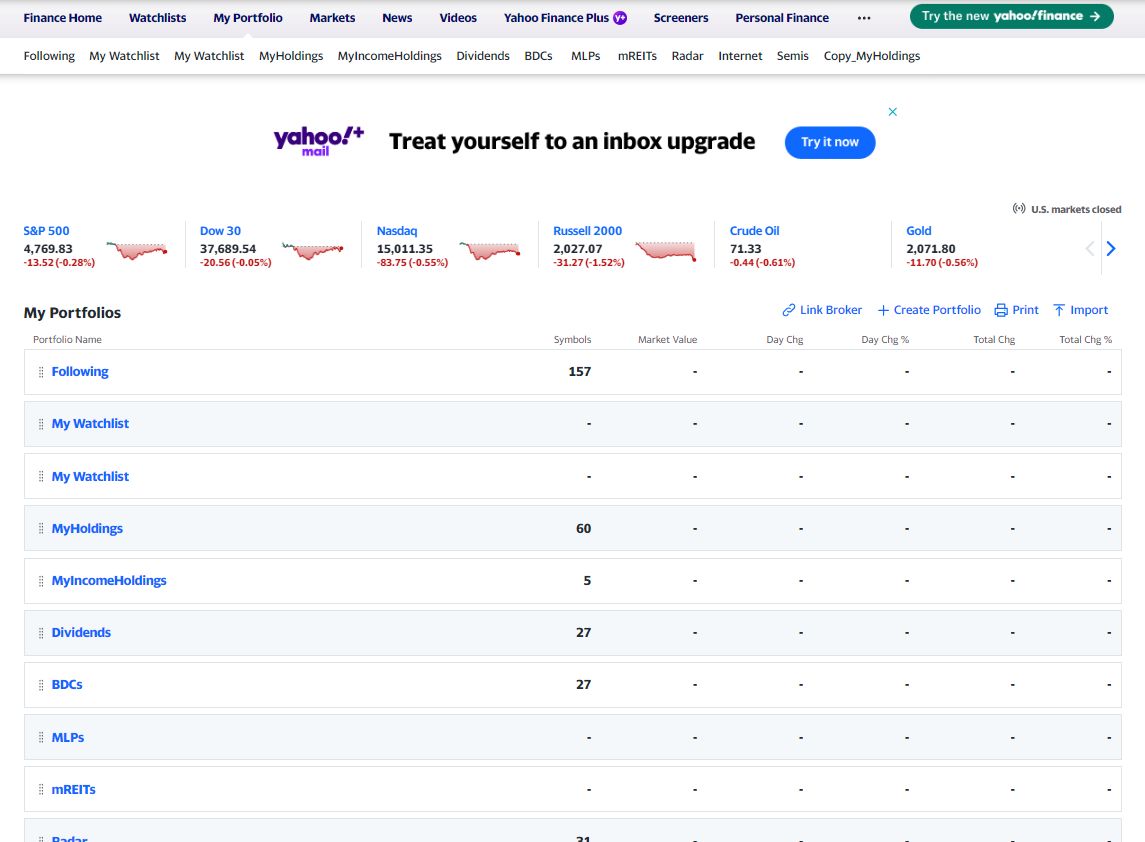Expand more navigation items via ellipsis
The image size is (1145, 842).
pos(864,18)
